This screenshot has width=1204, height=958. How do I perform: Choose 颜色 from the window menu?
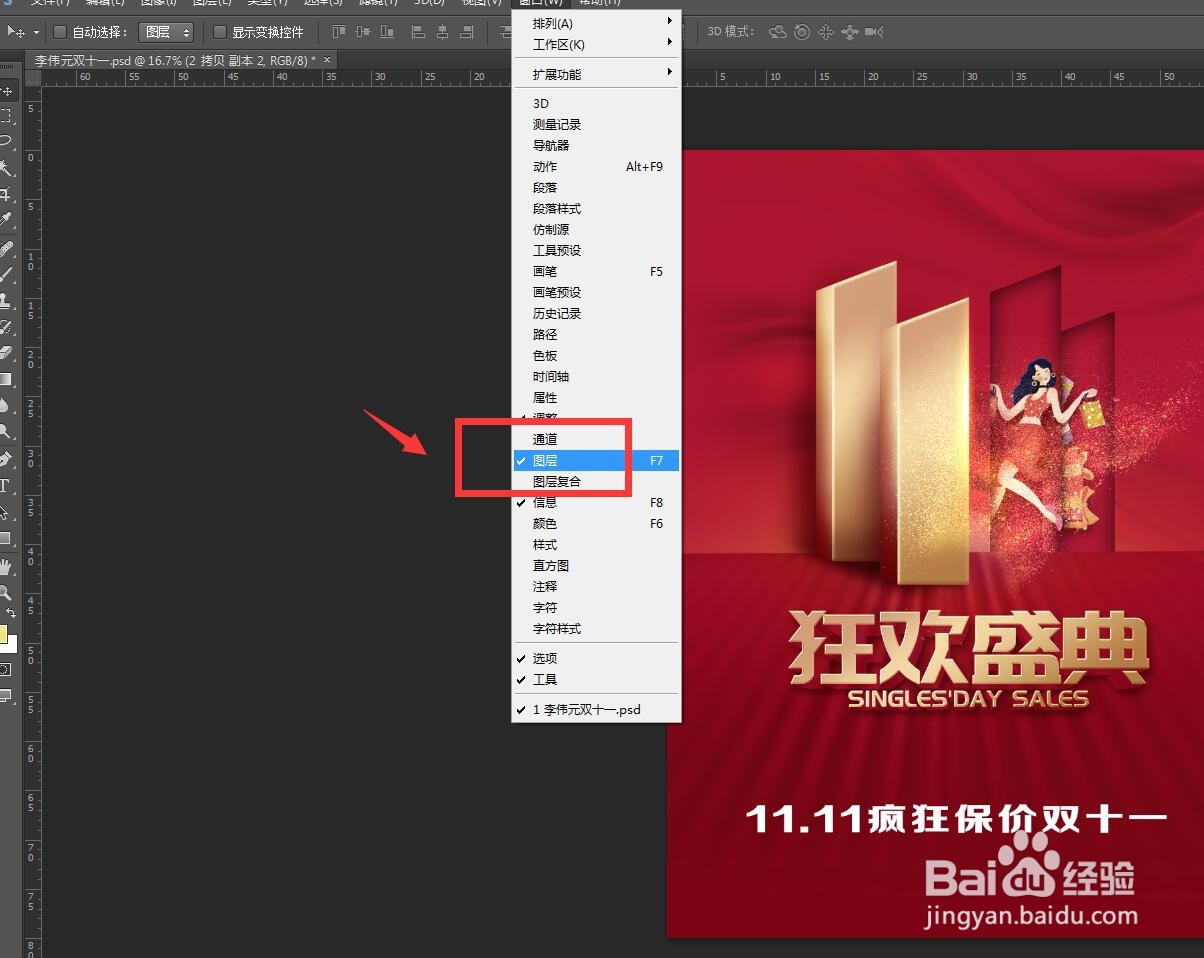(x=596, y=524)
